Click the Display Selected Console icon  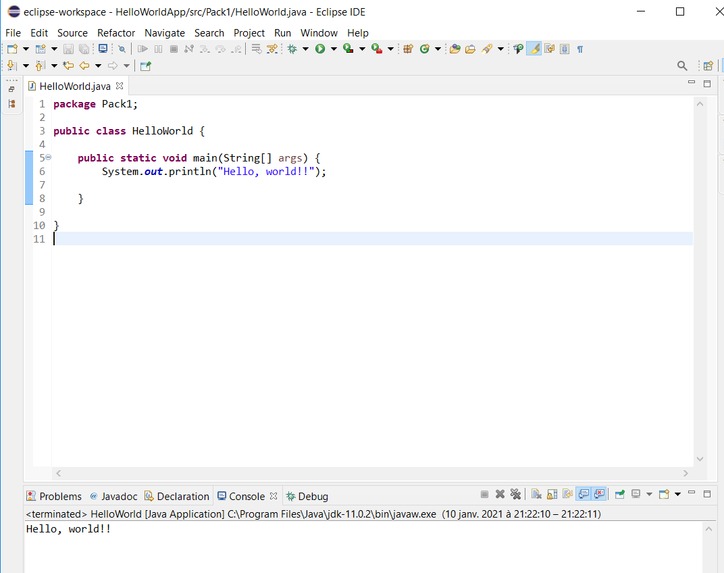[636, 494]
